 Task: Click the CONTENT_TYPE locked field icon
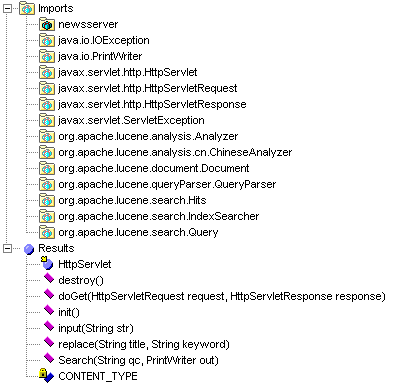(x=46, y=375)
